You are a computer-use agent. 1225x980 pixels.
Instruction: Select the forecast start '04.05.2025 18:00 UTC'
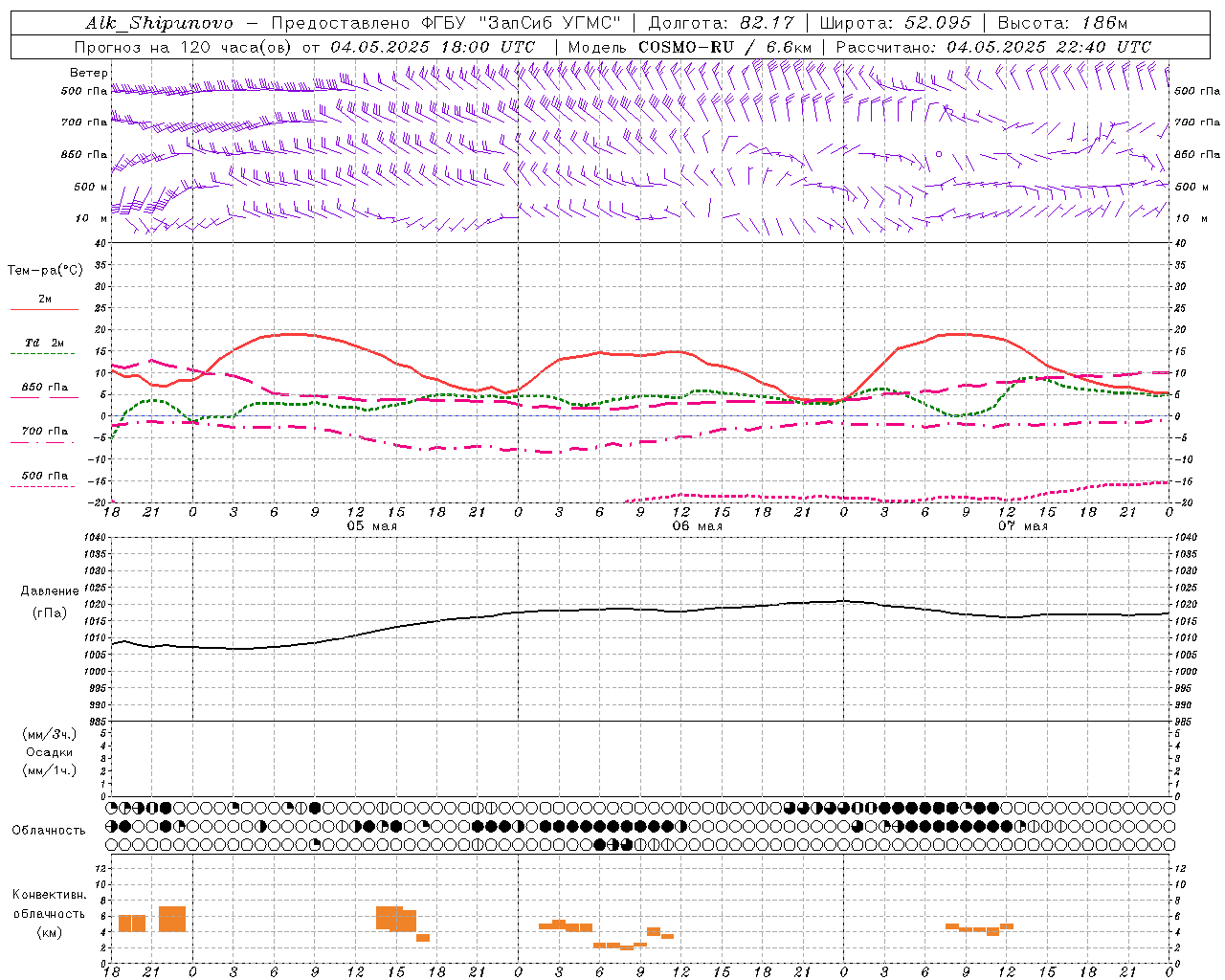pyautogui.click(x=433, y=47)
